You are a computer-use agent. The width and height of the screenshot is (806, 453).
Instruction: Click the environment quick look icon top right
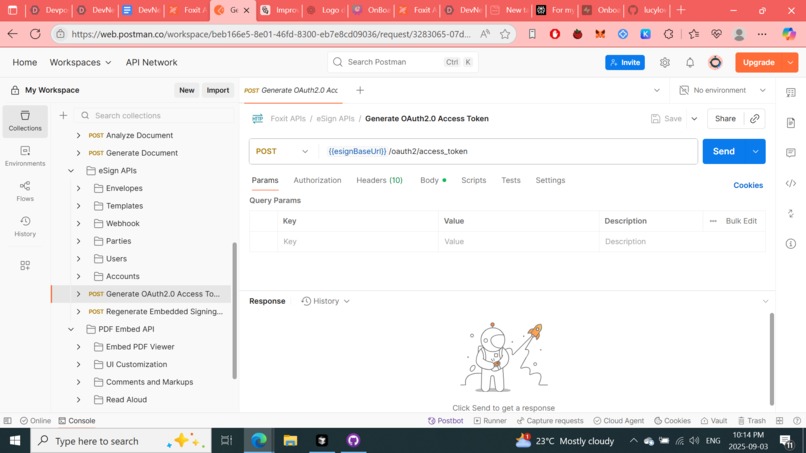click(x=791, y=92)
